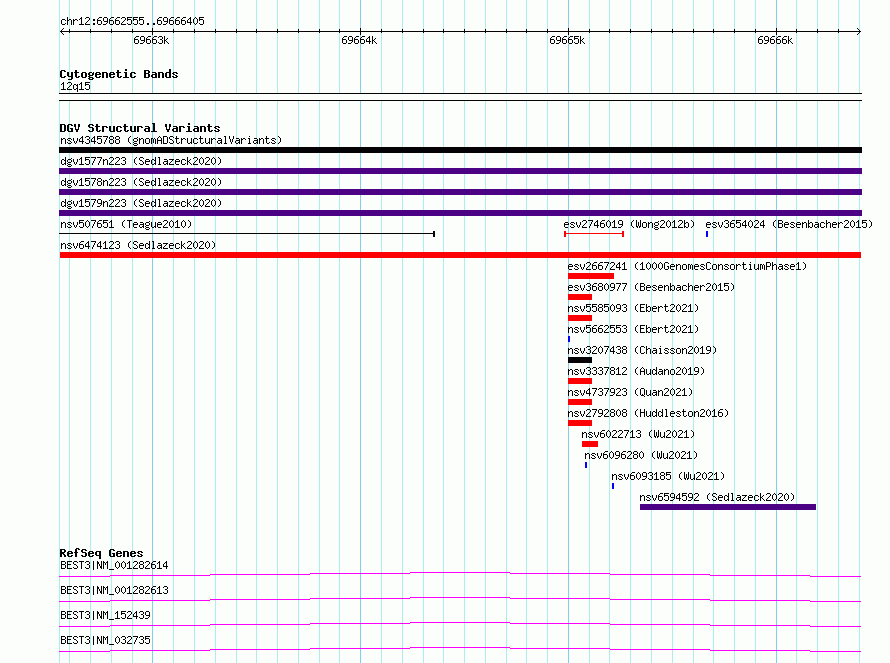Open label nsv6594592 (Sedlazeck2020)
890x663 pixels.
[717, 497]
